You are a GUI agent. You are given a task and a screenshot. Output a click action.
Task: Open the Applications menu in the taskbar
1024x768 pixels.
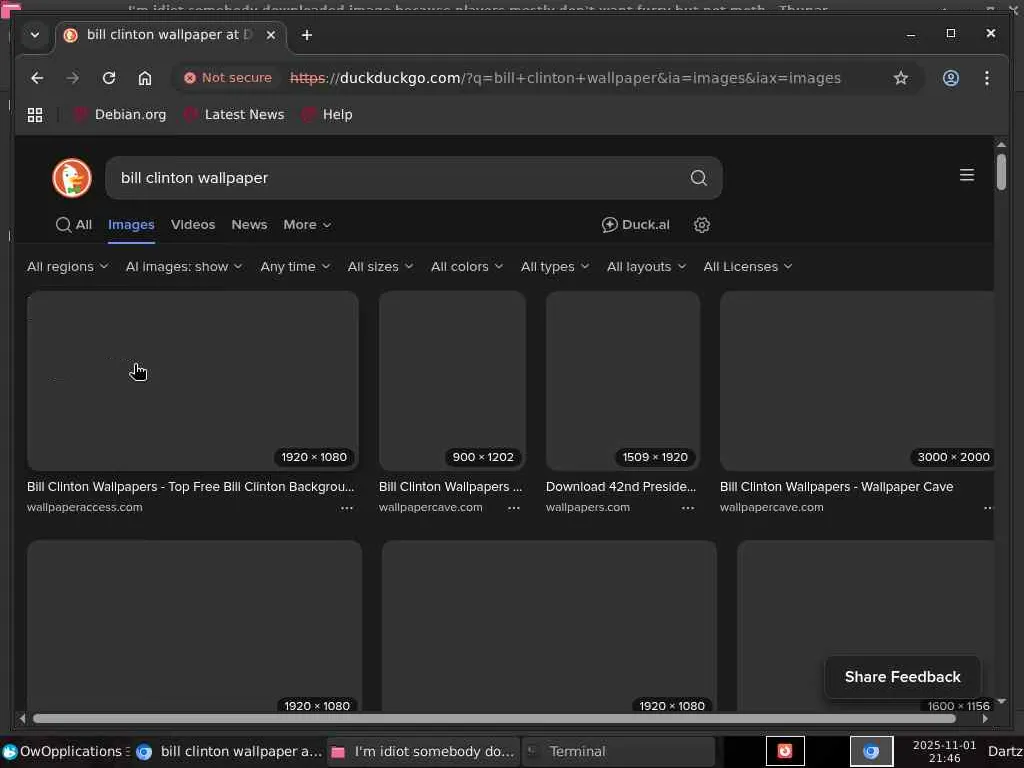tap(66, 752)
